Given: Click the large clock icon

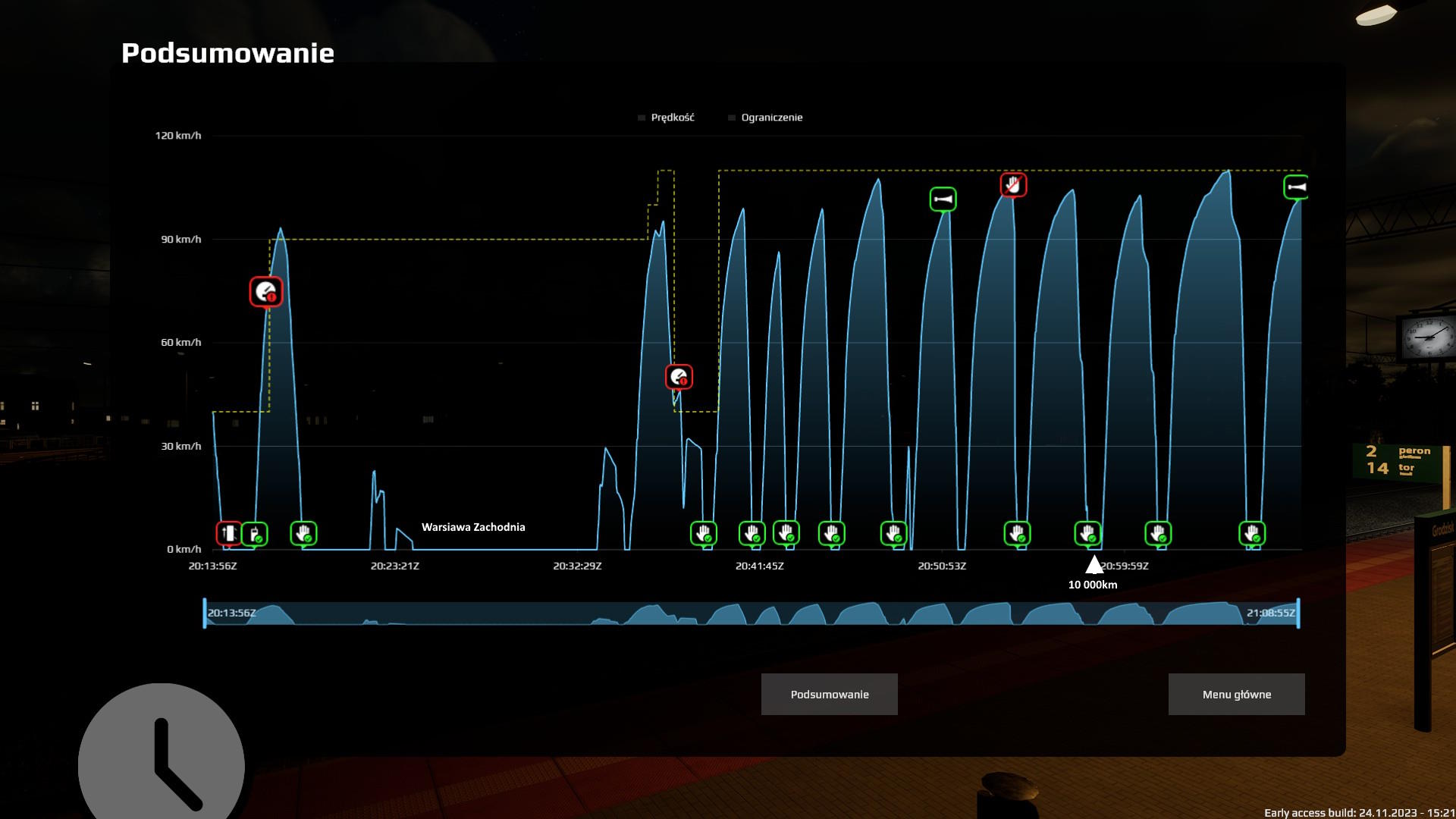Looking at the screenshot, I should pyautogui.click(x=162, y=758).
